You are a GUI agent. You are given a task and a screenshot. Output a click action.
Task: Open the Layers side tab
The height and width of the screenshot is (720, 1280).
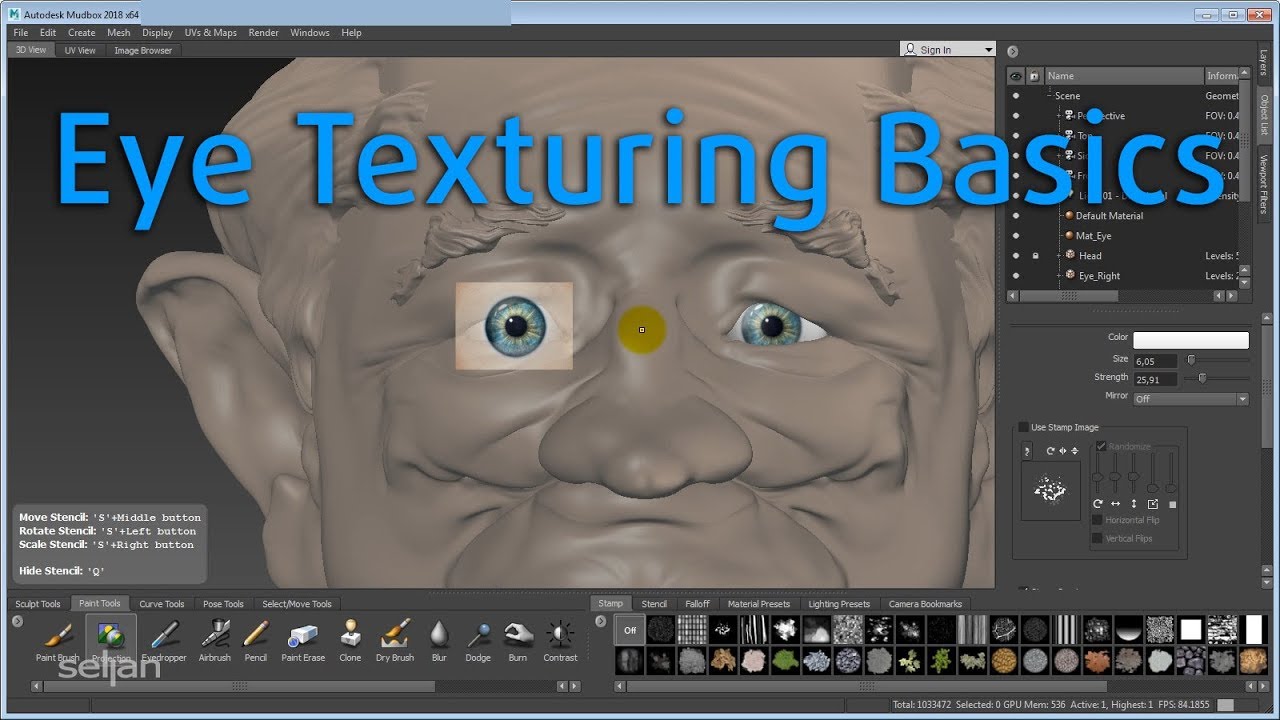coord(1264,63)
